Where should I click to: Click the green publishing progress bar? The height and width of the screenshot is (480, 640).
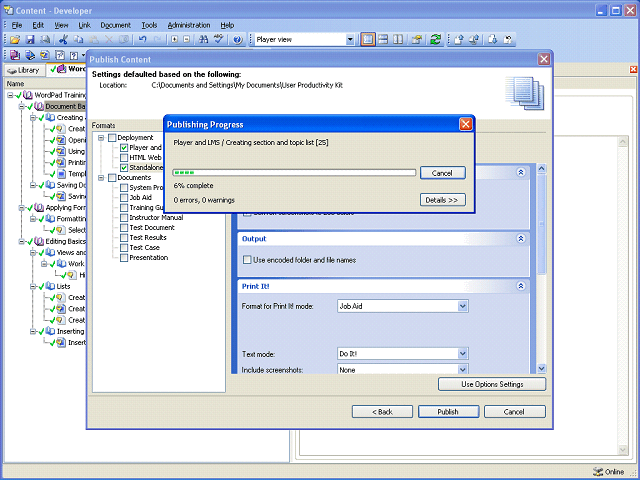tap(294, 173)
